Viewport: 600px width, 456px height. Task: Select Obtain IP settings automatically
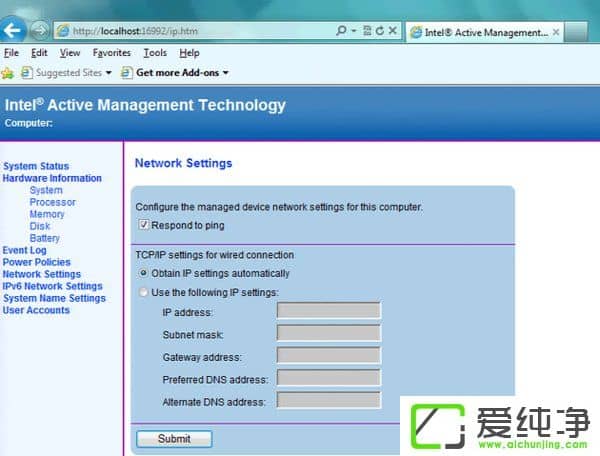click(x=143, y=273)
